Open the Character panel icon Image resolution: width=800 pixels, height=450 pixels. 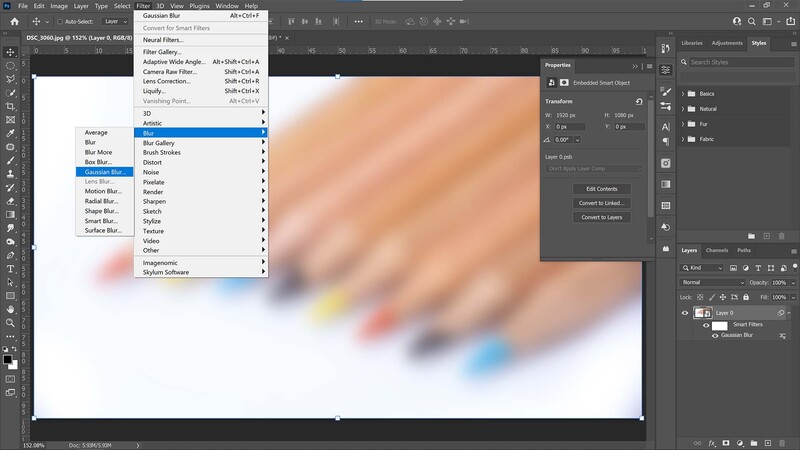coord(665,127)
